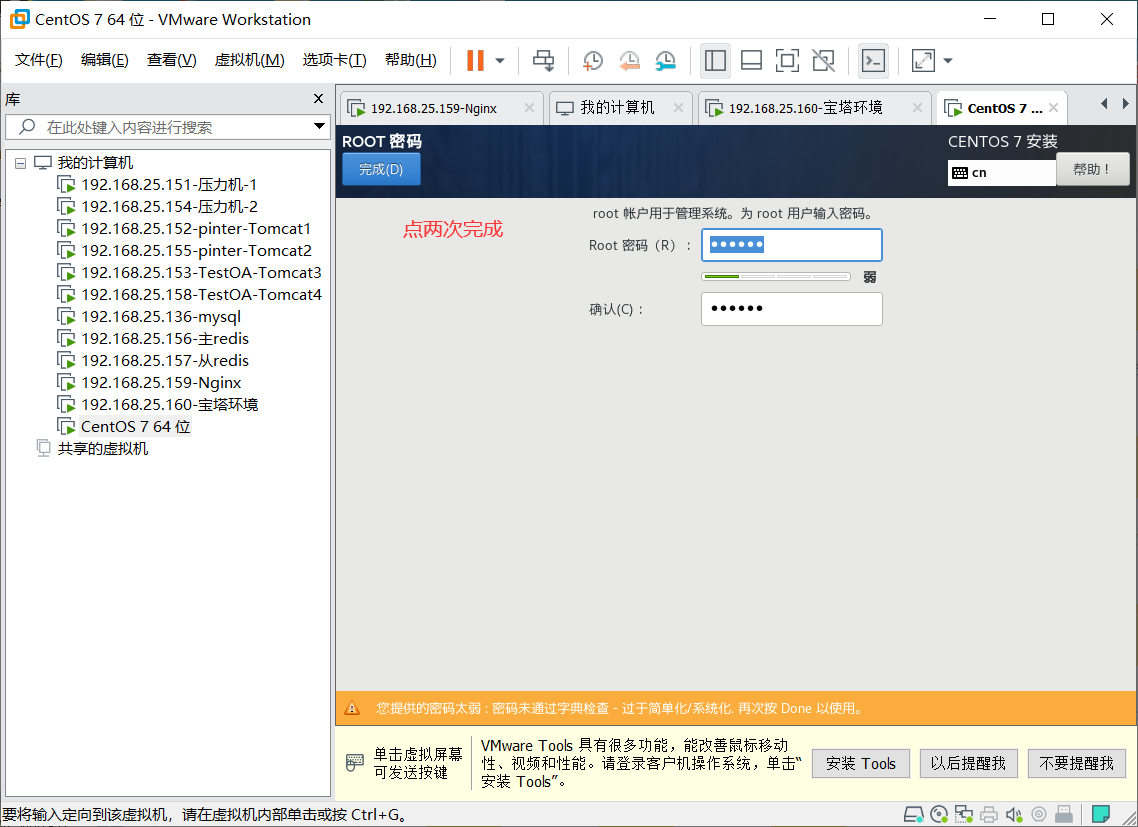Open the snapshot manager

665,61
